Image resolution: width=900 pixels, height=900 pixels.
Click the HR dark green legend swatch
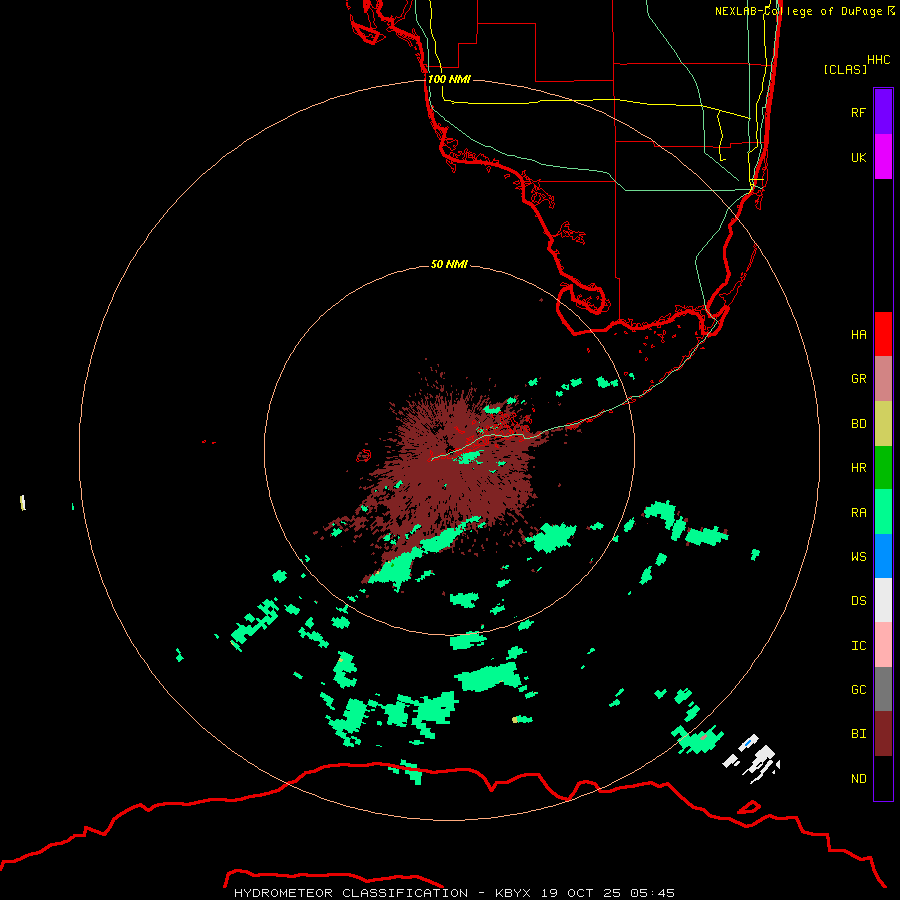tap(883, 468)
